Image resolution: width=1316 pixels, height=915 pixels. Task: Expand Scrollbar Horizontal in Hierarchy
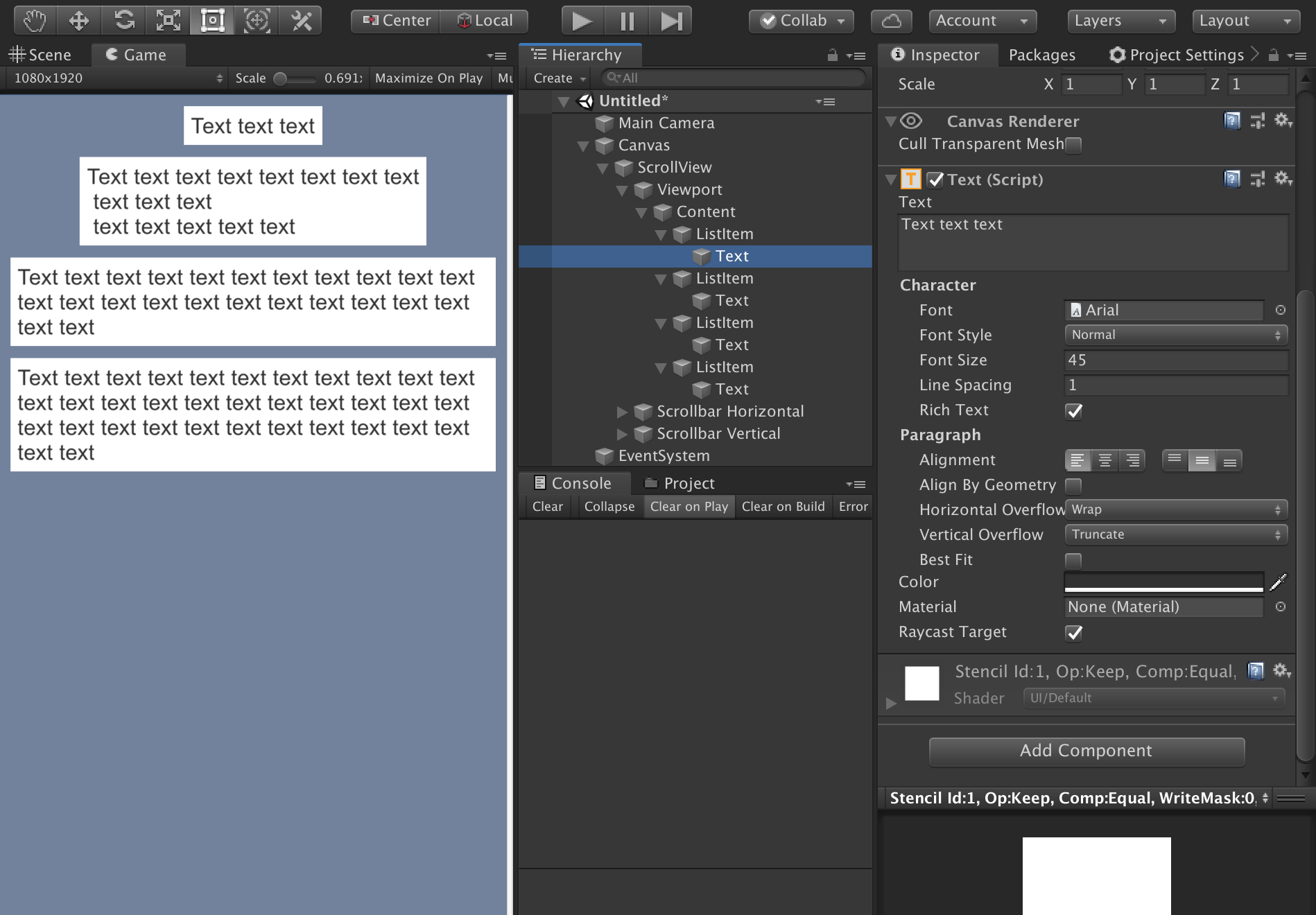point(622,412)
